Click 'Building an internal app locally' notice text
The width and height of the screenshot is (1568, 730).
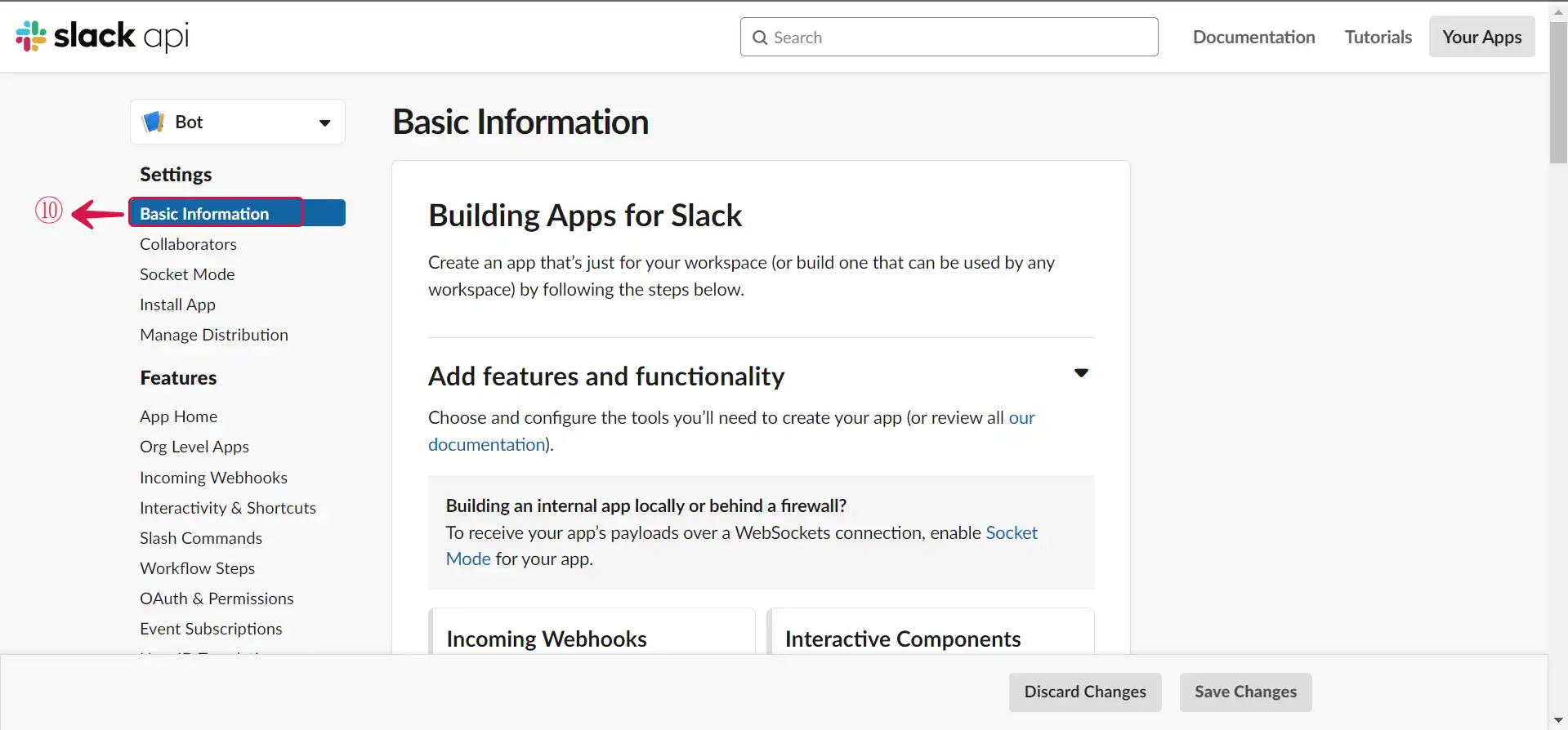646,505
